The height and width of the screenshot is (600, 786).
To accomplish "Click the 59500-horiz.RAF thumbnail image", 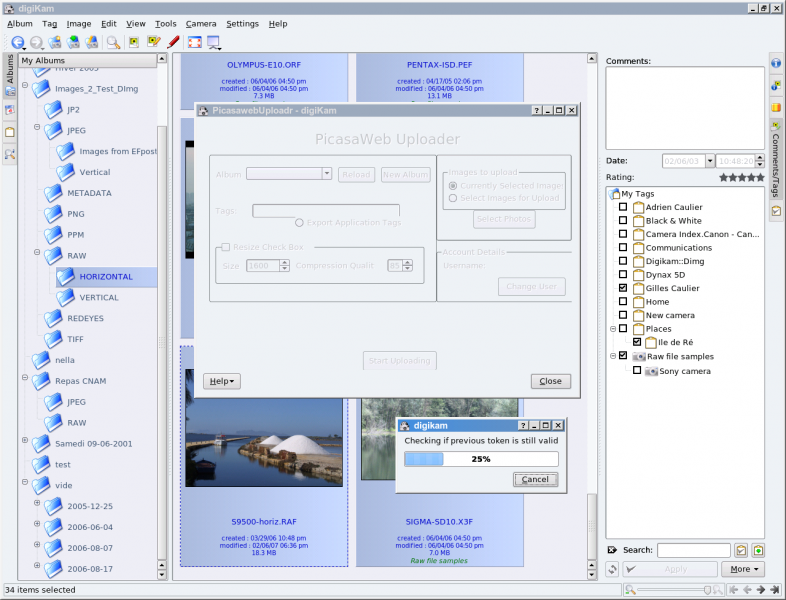I will tap(264, 428).
